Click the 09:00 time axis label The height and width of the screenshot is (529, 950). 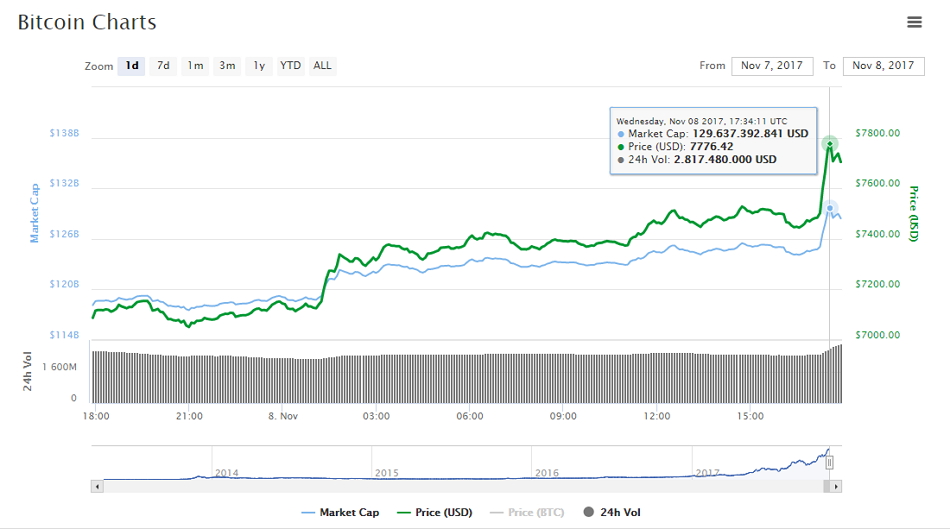[x=563, y=416]
